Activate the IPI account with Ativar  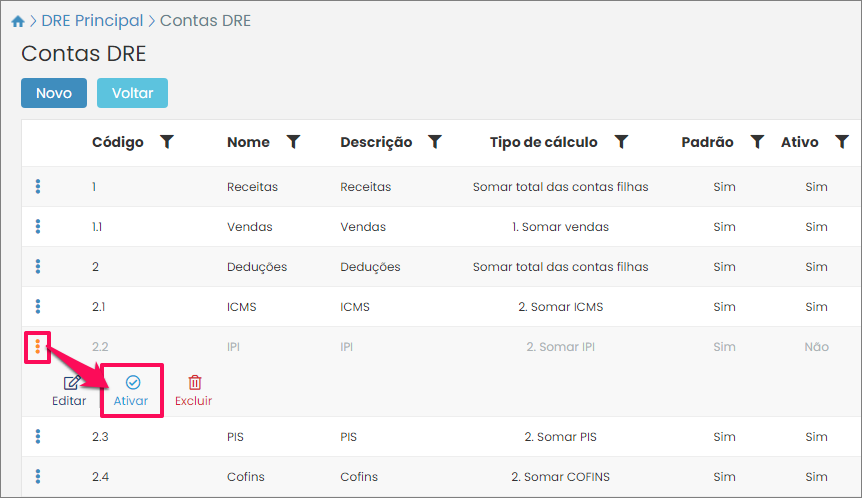click(131, 390)
